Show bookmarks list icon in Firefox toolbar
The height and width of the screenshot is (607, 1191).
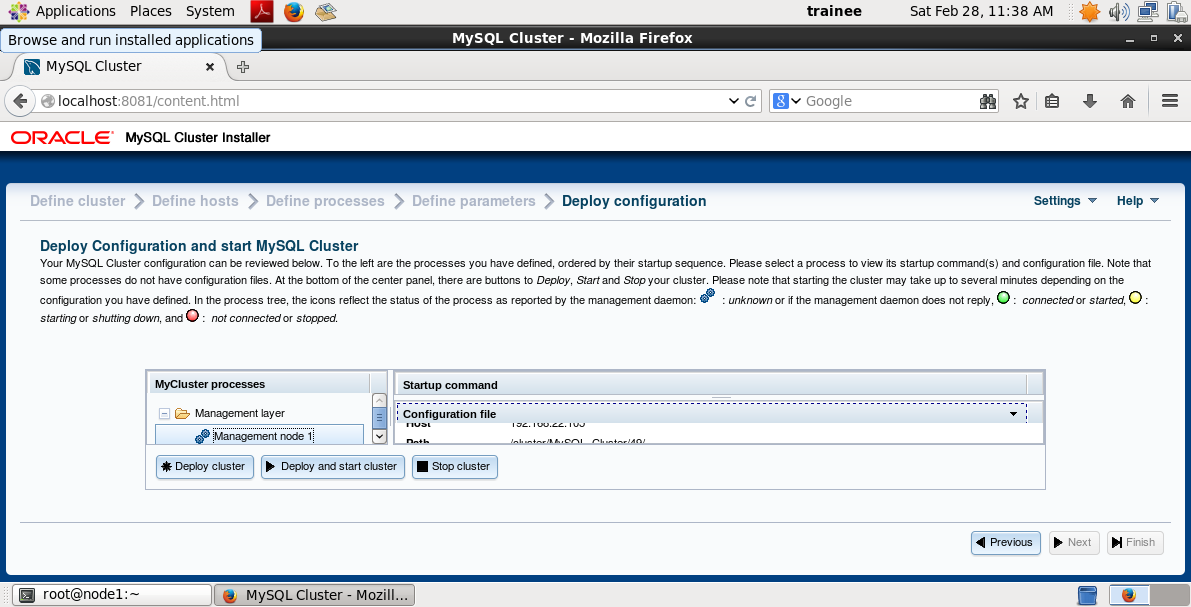point(1052,101)
